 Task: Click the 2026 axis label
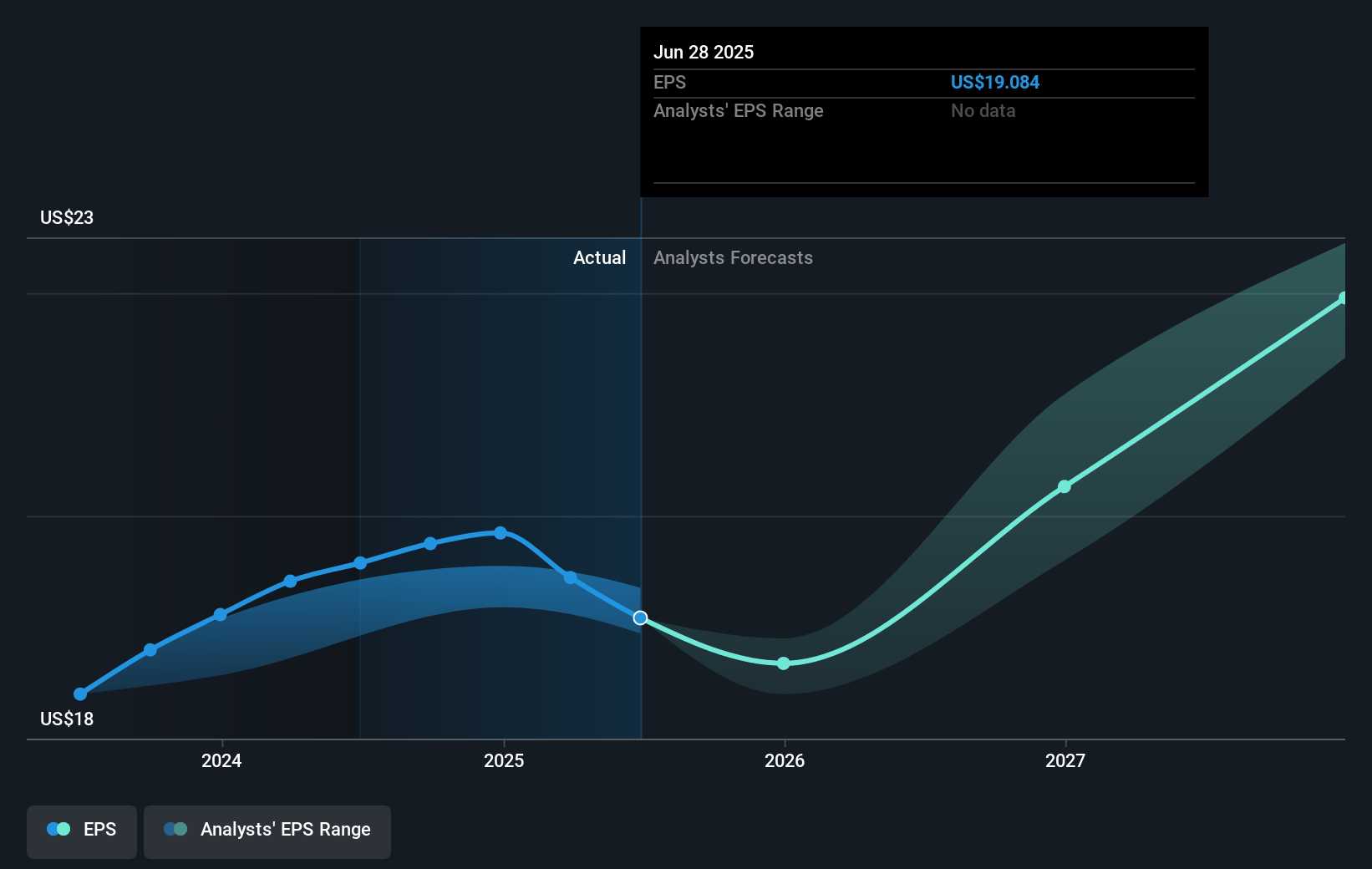tap(785, 760)
